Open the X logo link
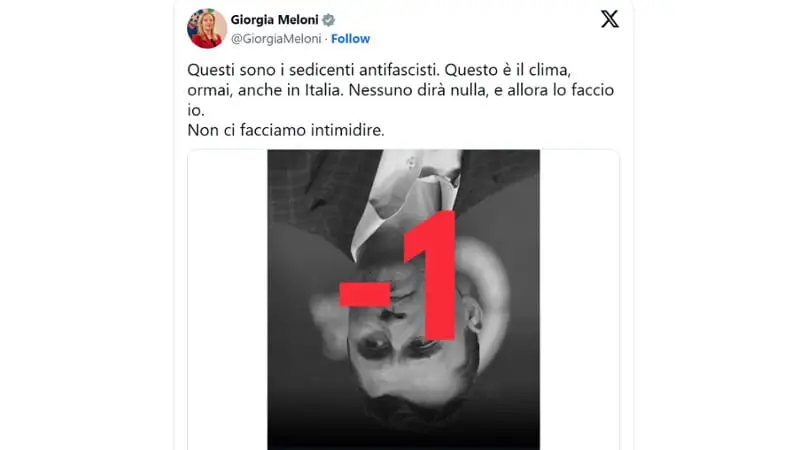Viewport: 800px width, 450px height. pyautogui.click(x=609, y=19)
